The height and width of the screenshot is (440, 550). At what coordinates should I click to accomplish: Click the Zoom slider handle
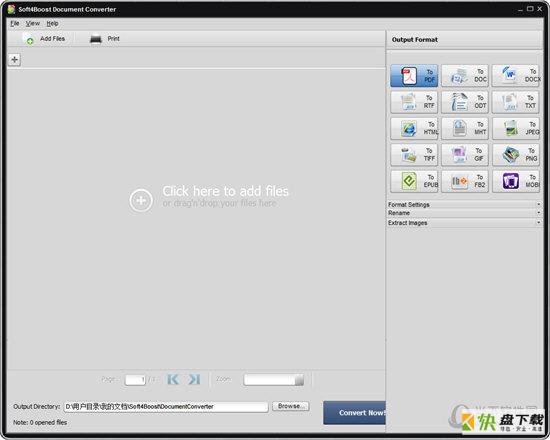(x=299, y=380)
